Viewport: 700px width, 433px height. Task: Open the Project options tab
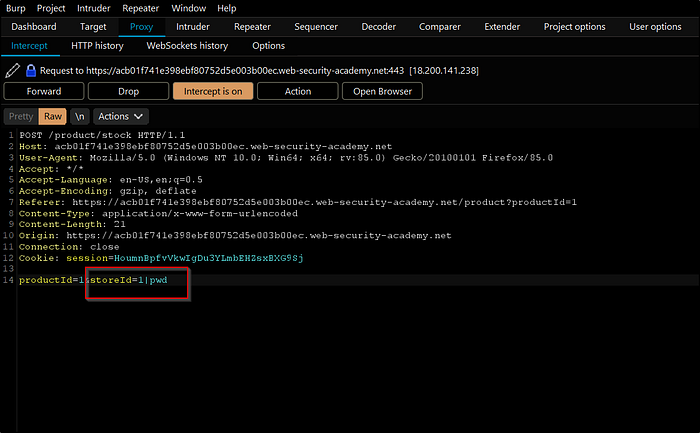coord(575,27)
